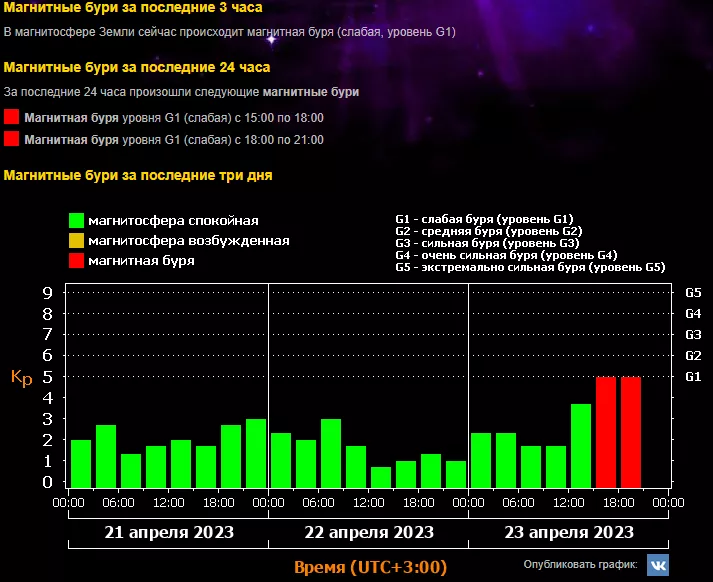
Task: Click the 'Опубликовать график:' text
Action: pos(580,565)
